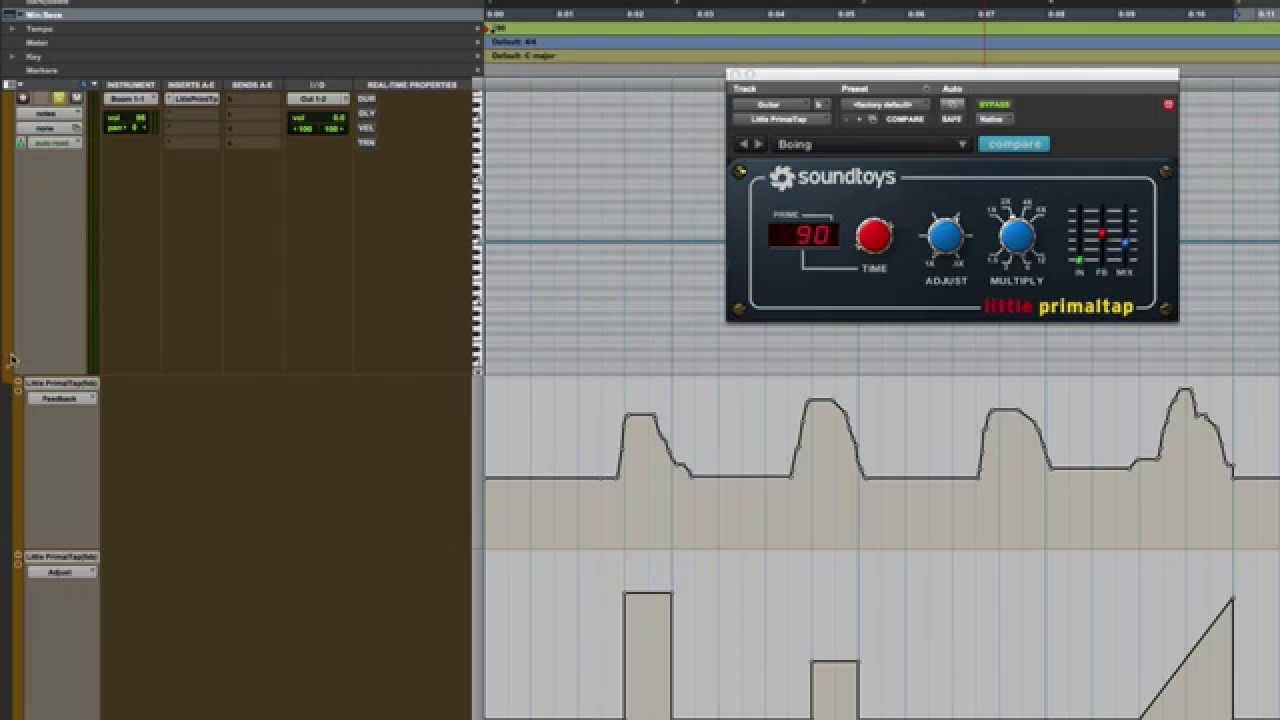Open the track view selector showing notes
Image resolution: width=1280 pixels, height=720 pixels.
pyautogui.click(x=49, y=113)
